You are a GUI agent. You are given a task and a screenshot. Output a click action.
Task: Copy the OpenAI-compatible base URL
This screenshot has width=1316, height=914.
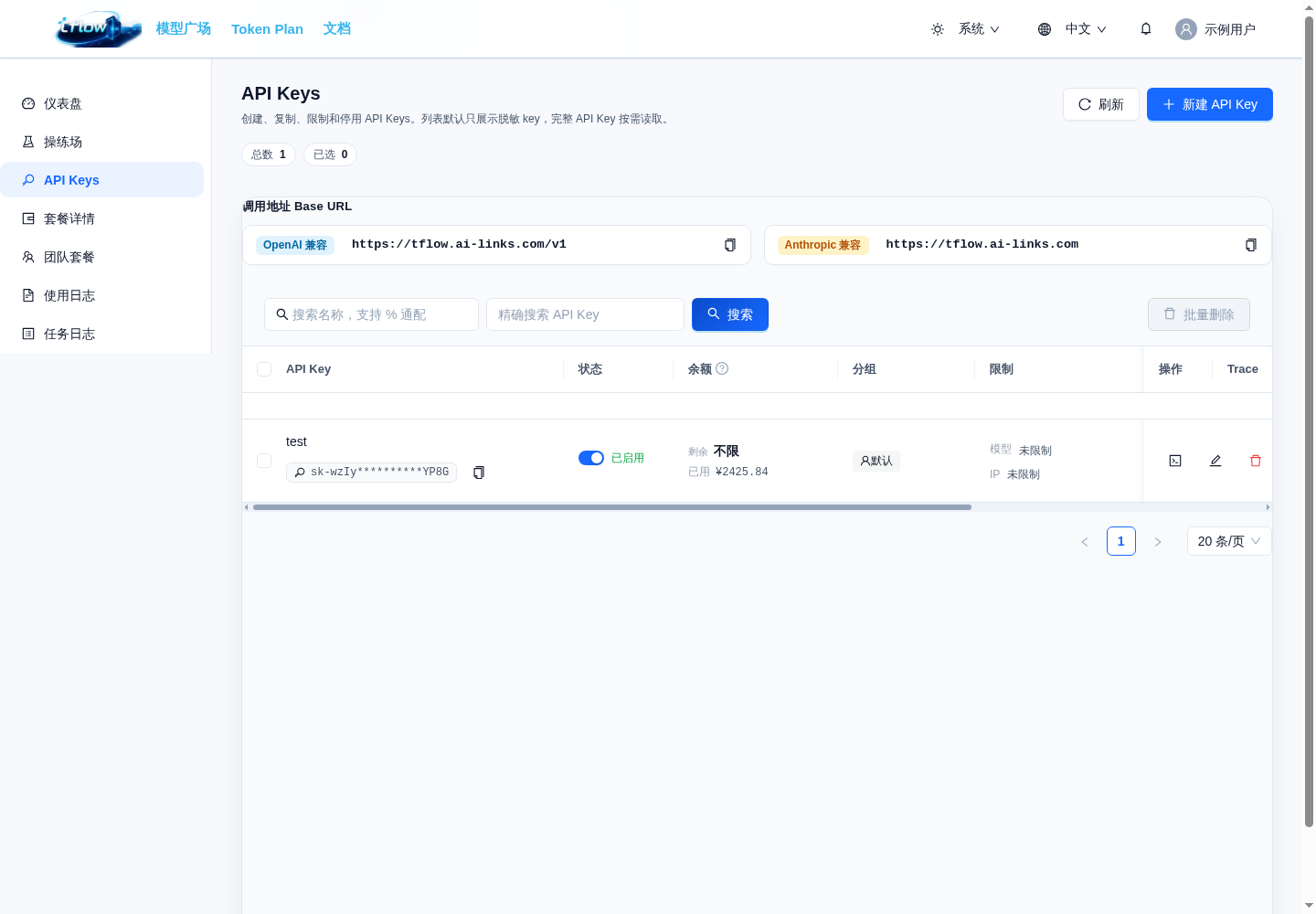click(730, 245)
